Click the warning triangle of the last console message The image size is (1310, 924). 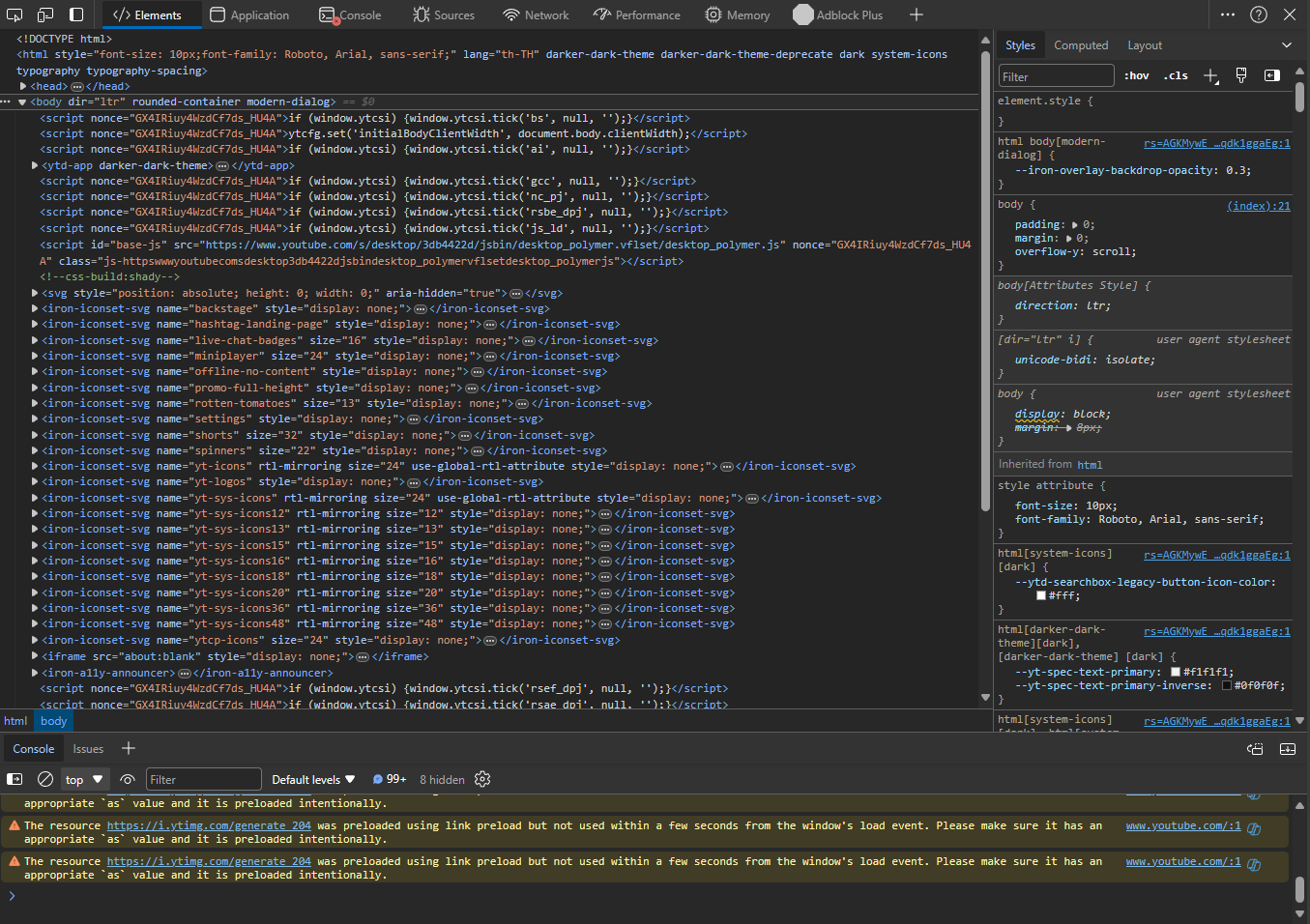[x=15, y=861]
